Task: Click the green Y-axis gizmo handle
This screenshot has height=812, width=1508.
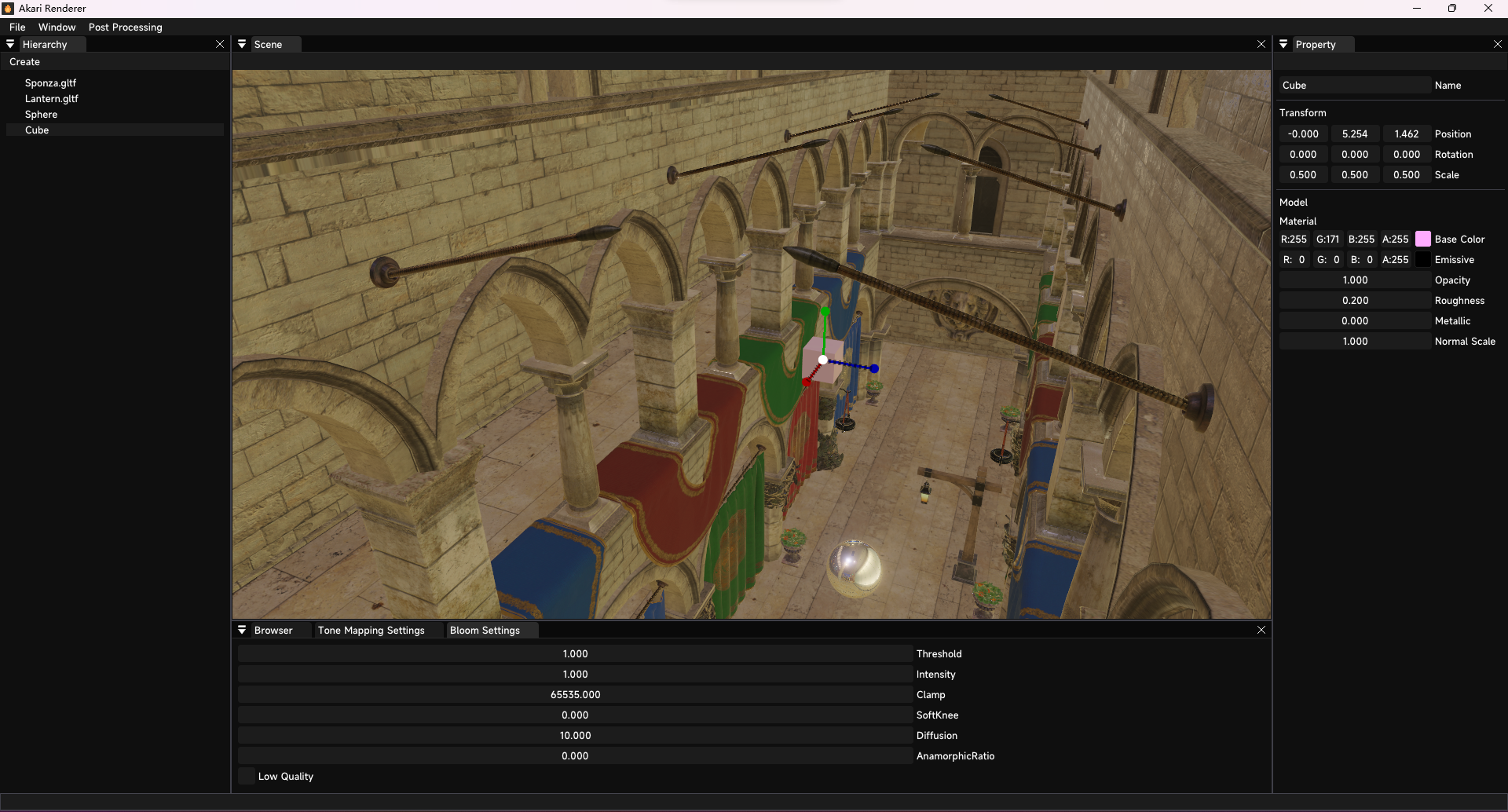Action: [x=825, y=312]
